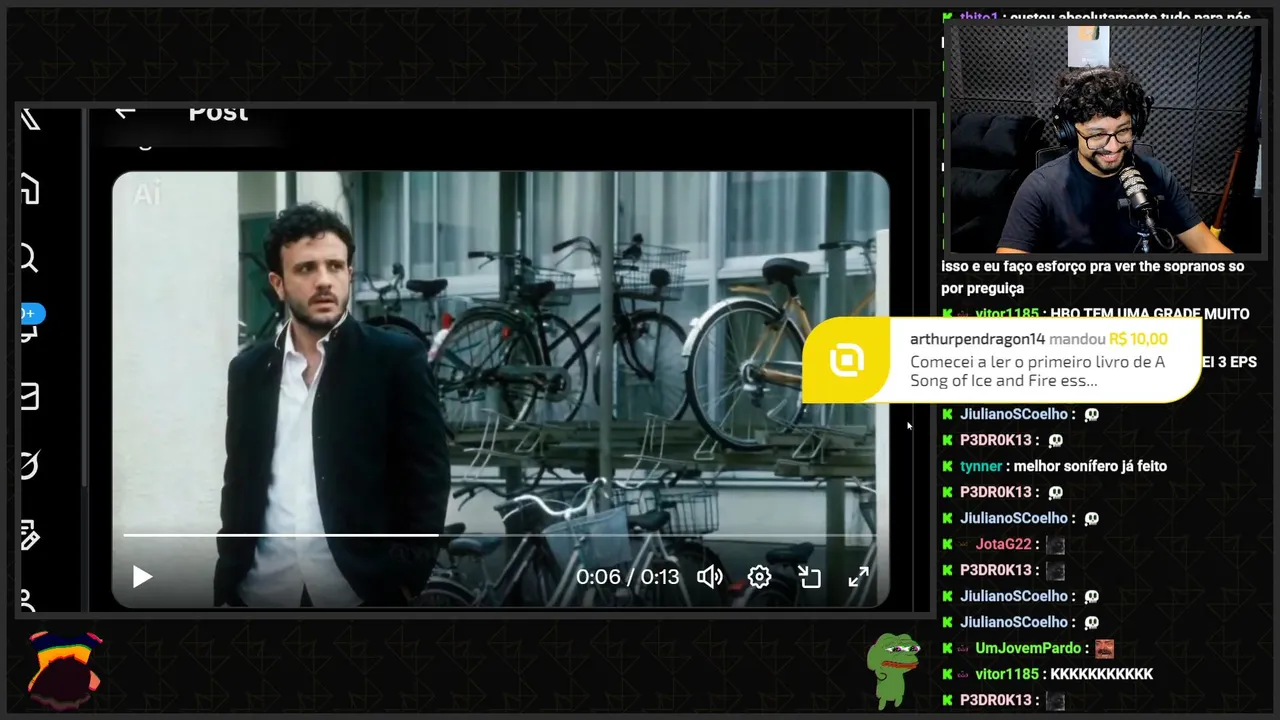
Task: Click message "melhor sonífero já feito"
Action: 1090,466
